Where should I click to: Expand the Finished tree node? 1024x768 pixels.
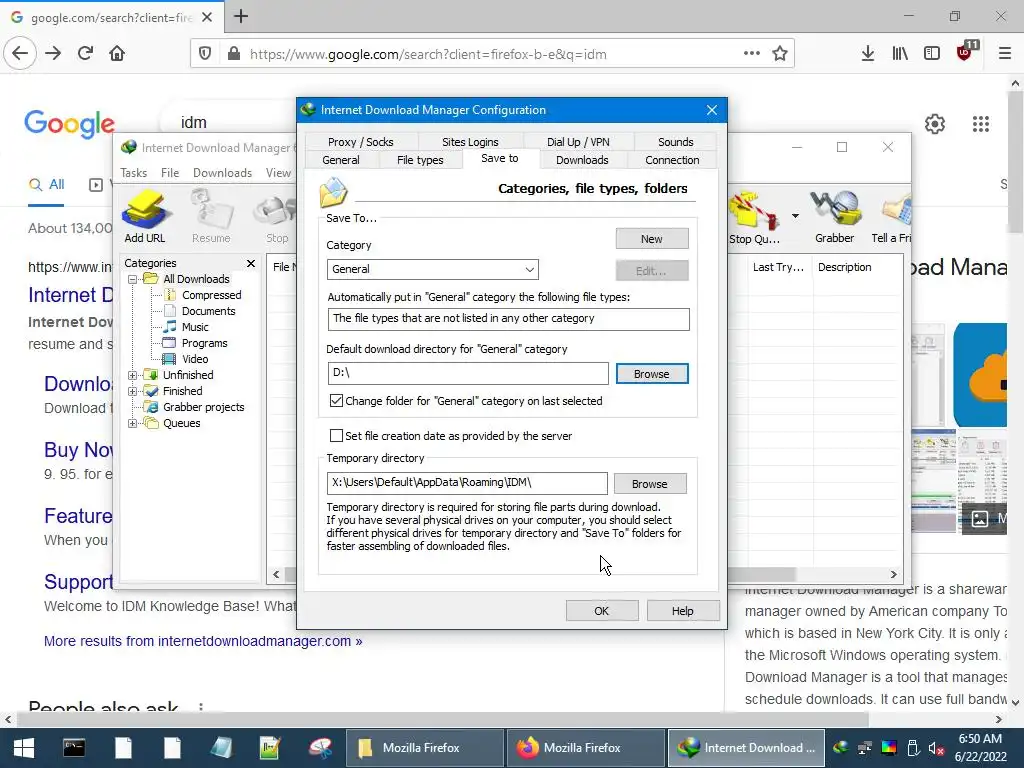132,391
